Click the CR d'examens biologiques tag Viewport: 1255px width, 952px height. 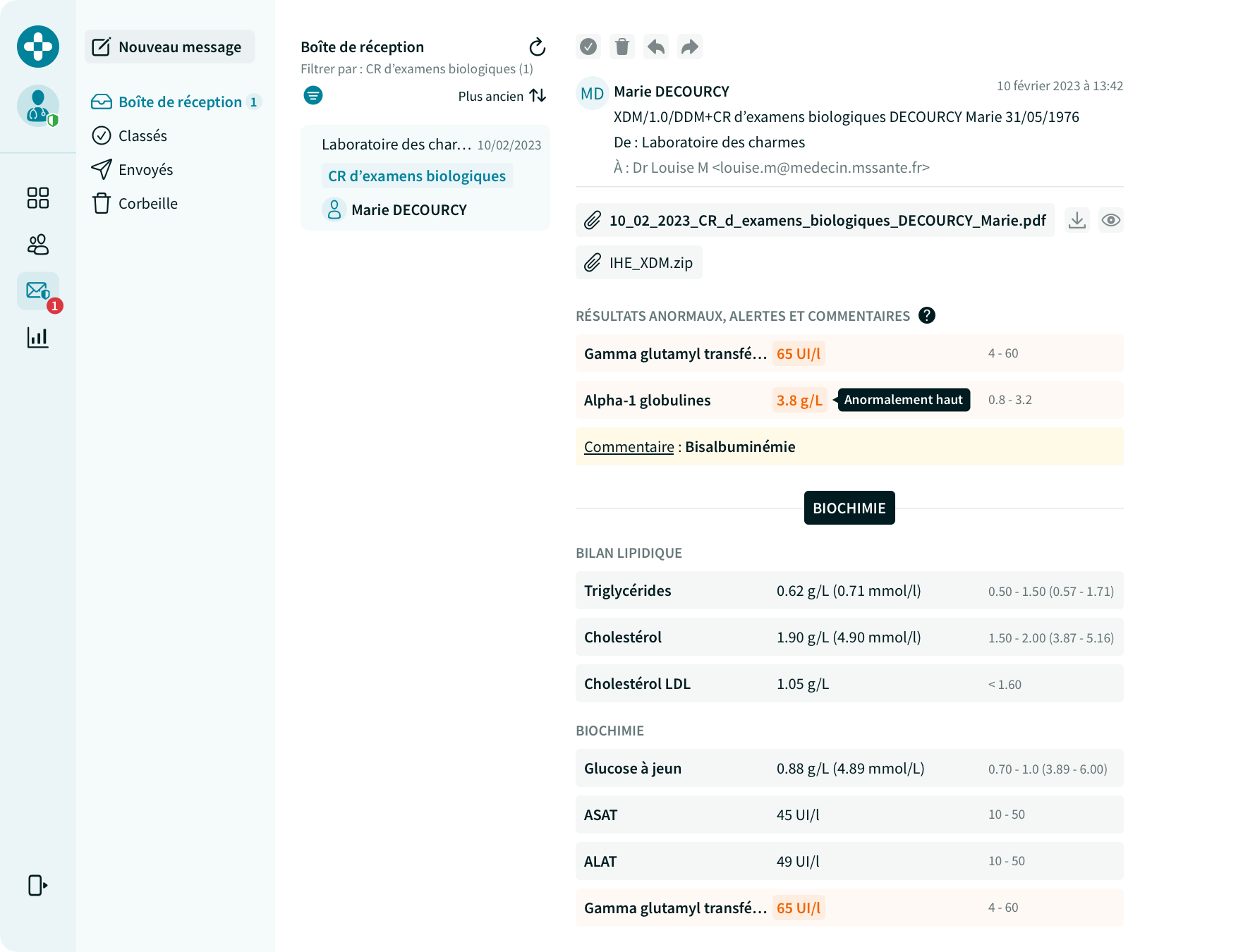(x=417, y=176)
